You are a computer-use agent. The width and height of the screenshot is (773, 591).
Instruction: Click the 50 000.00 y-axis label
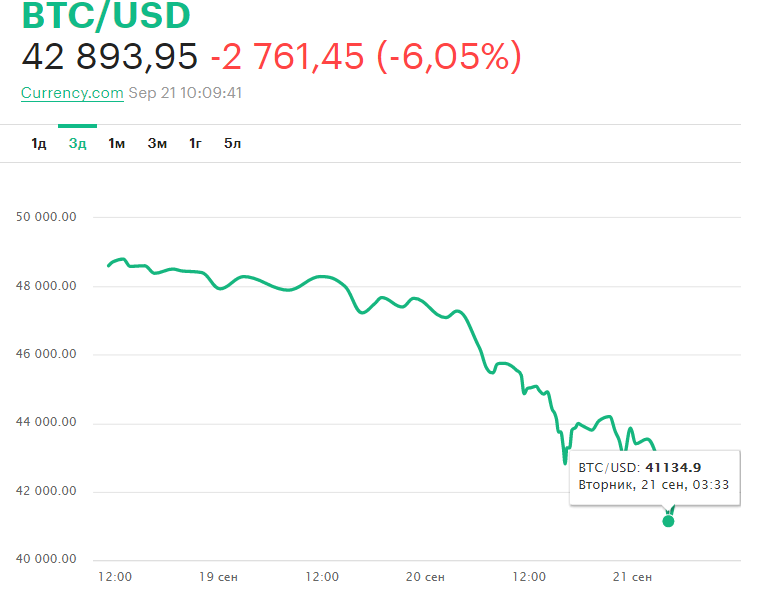pyautogui.click(x=47, y=217)
